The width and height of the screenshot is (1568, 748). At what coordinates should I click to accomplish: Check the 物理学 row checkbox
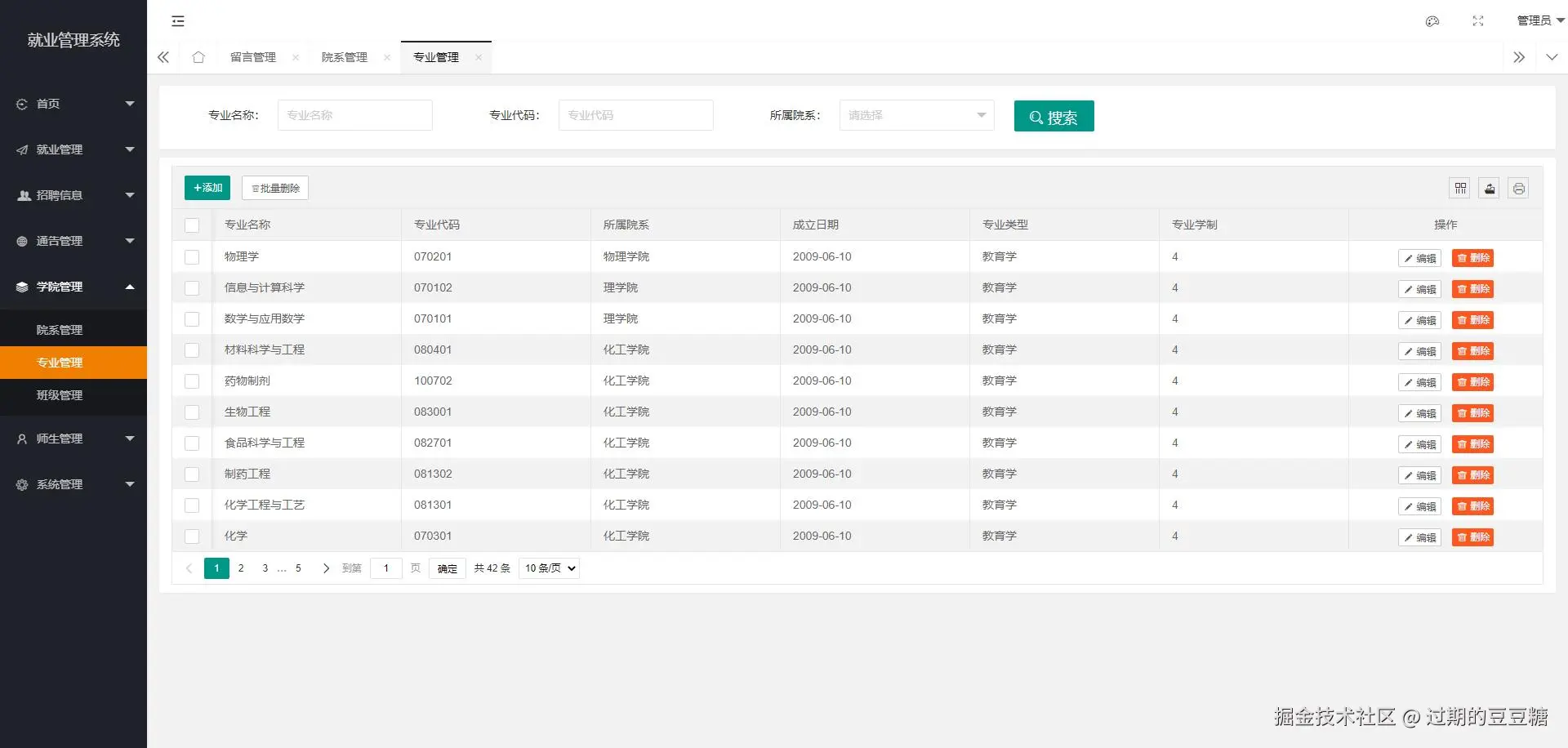pyautogui.click(x=192, y=257)
